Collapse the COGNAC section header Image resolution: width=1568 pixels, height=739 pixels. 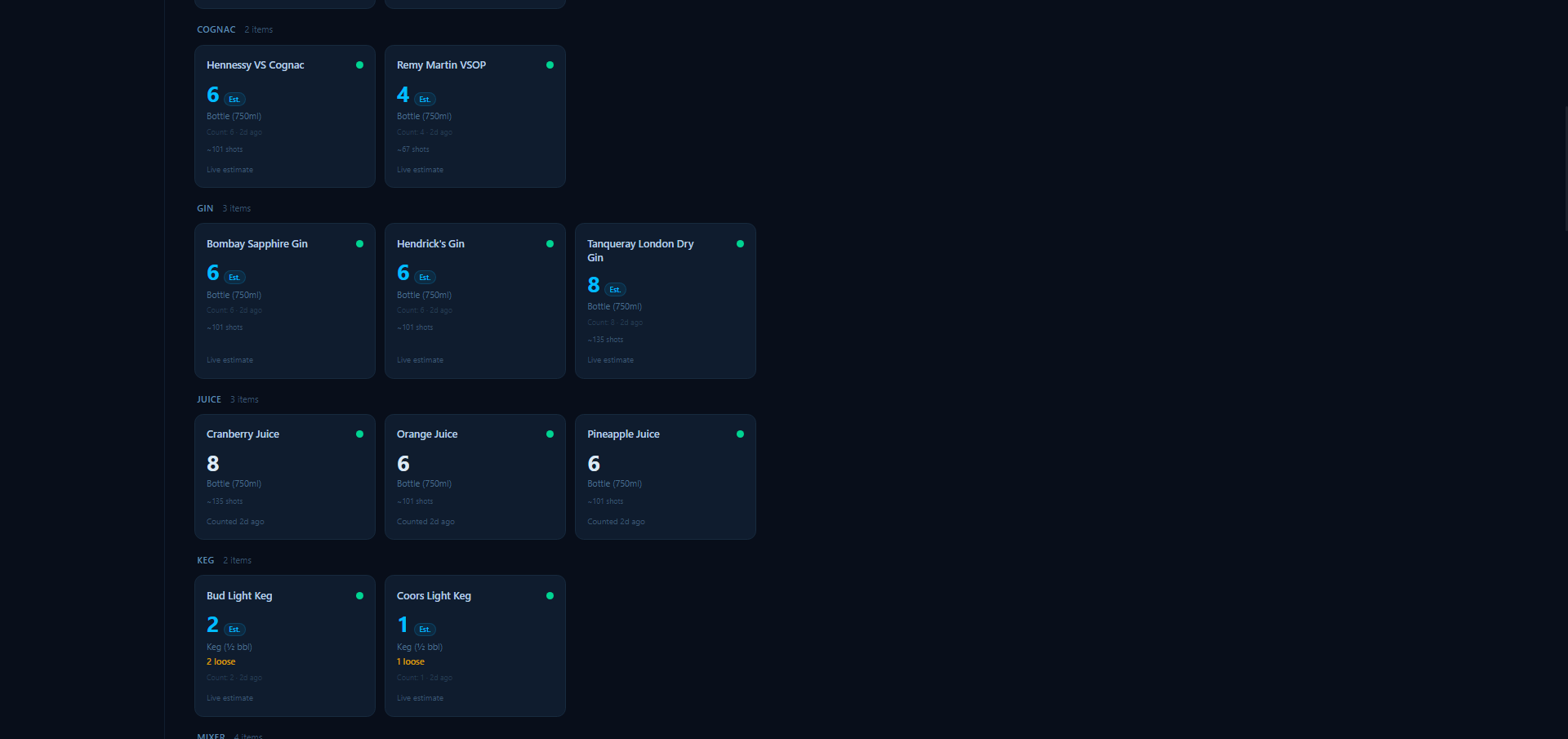[216, 29]
